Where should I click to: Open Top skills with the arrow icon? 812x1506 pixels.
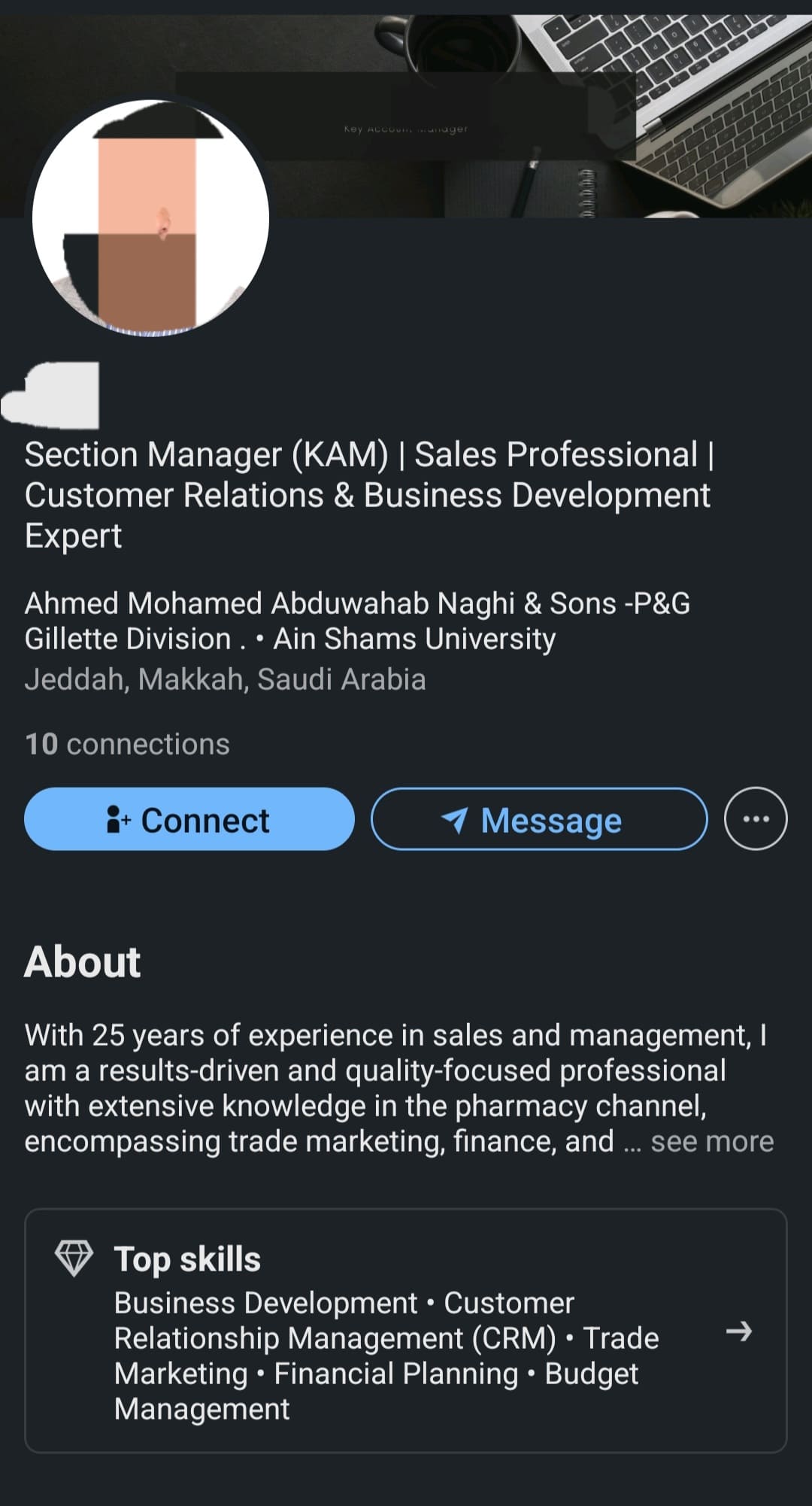(738, 1331)
